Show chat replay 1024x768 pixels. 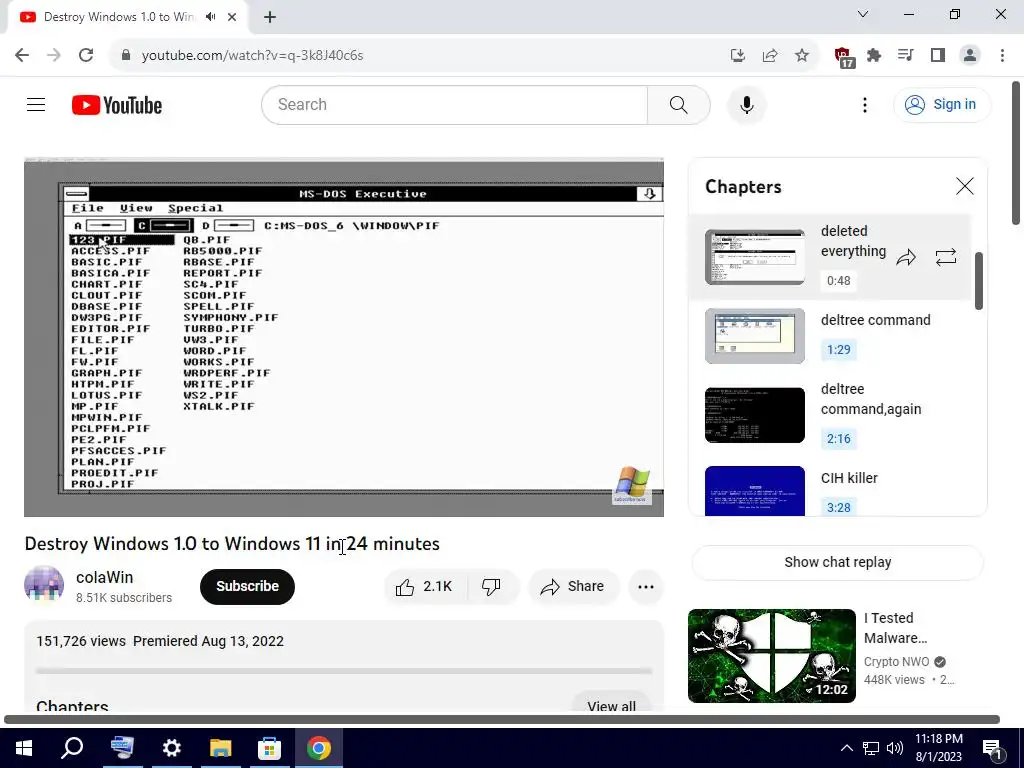[837, 562]
